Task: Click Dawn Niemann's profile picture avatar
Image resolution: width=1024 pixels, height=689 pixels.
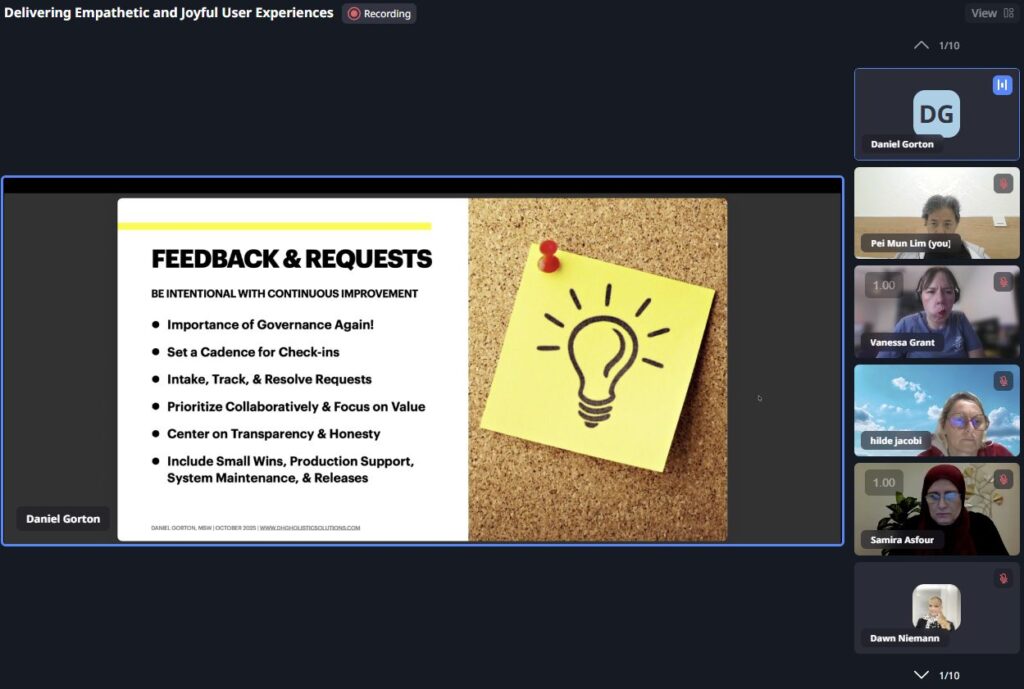Action: pyautogui.click(x=936, y=607)
